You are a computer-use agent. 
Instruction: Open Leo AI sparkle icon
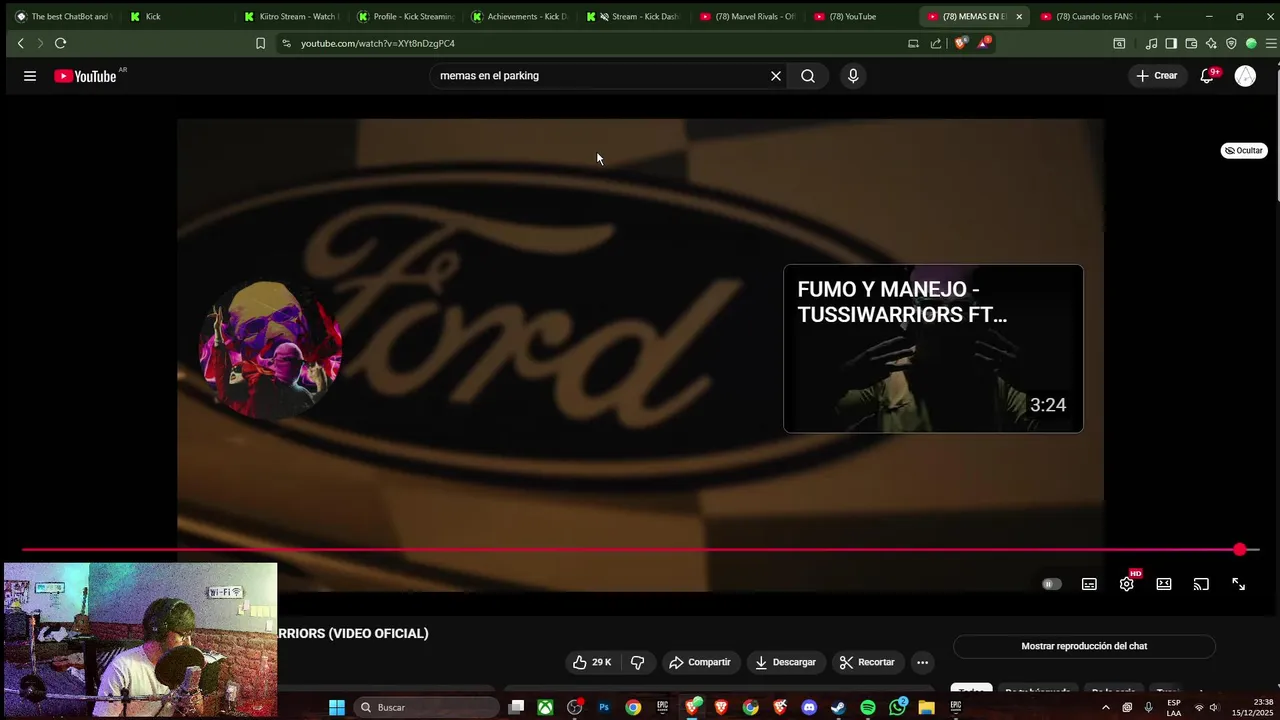point(1211,43)
